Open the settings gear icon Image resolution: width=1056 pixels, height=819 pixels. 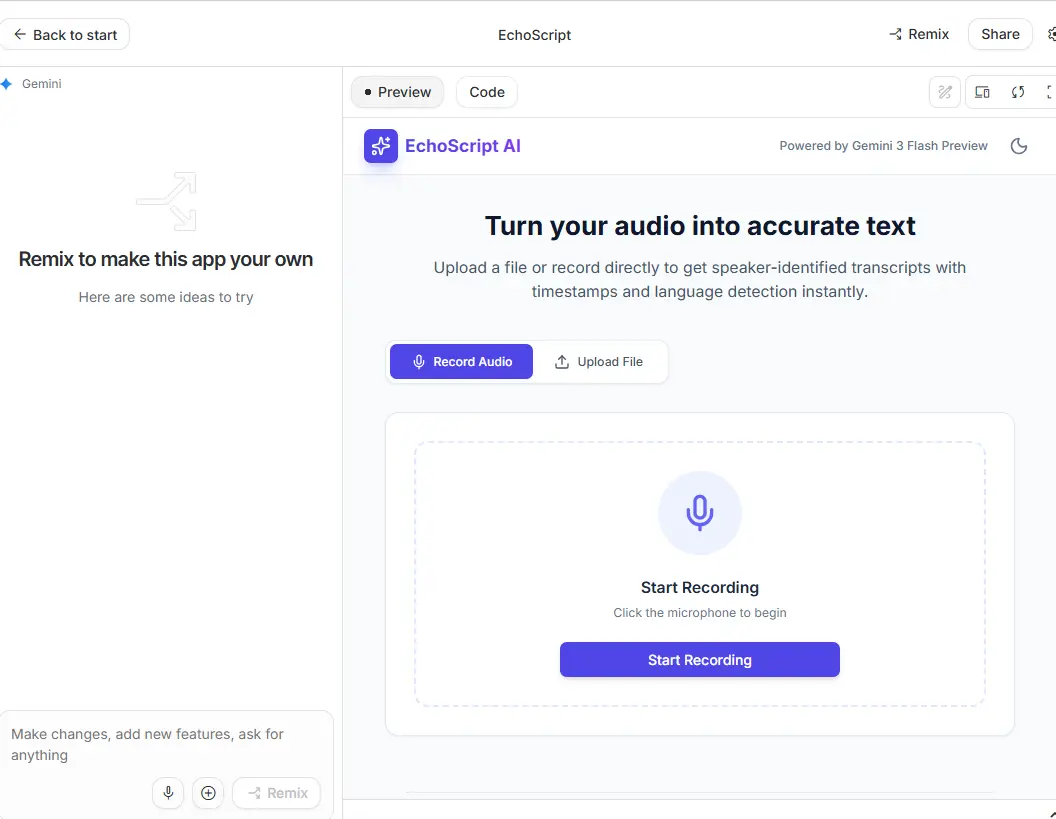[x=1051, y=34]
